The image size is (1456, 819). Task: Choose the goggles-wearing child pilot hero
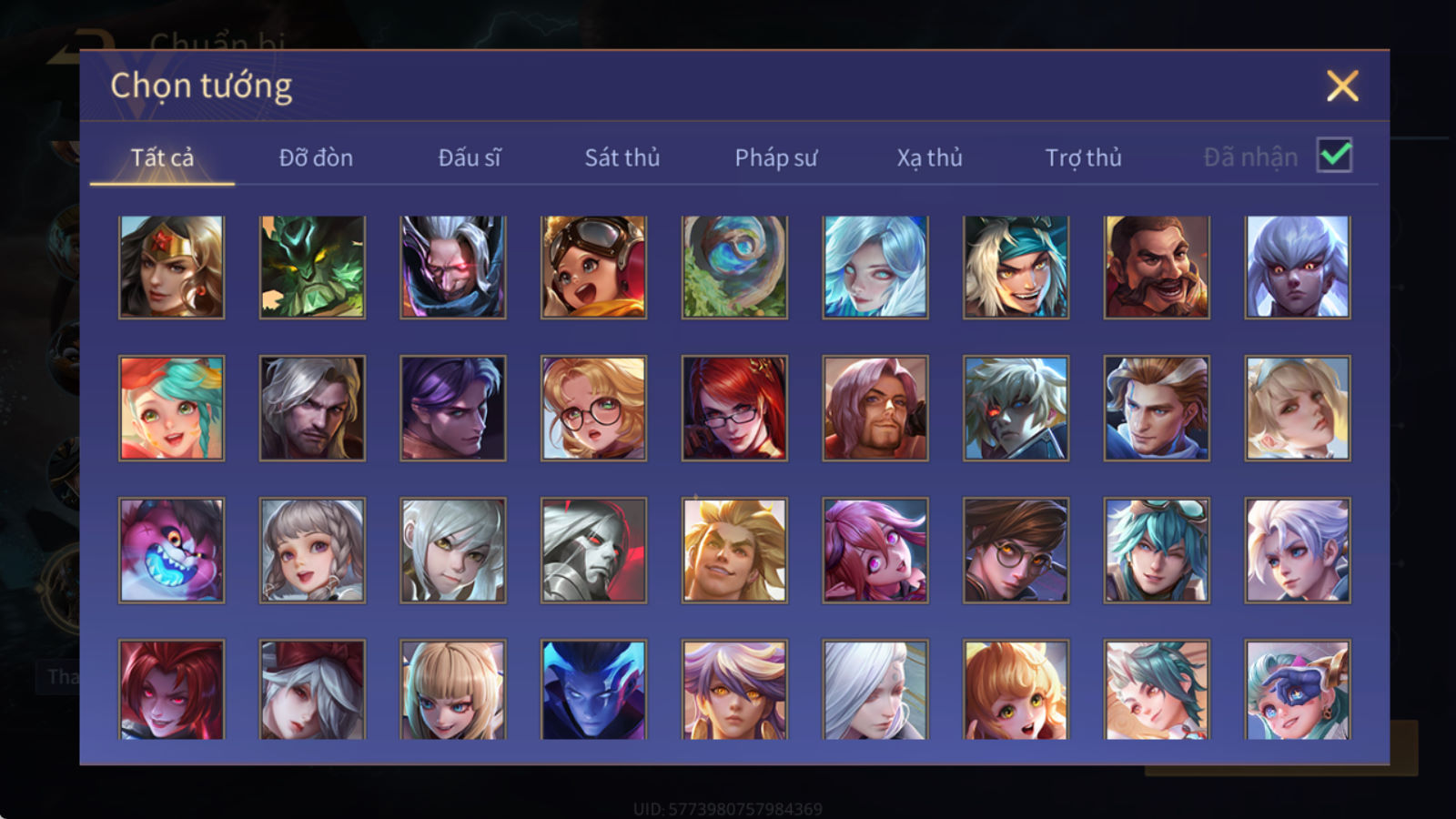(x=593, y=267)
